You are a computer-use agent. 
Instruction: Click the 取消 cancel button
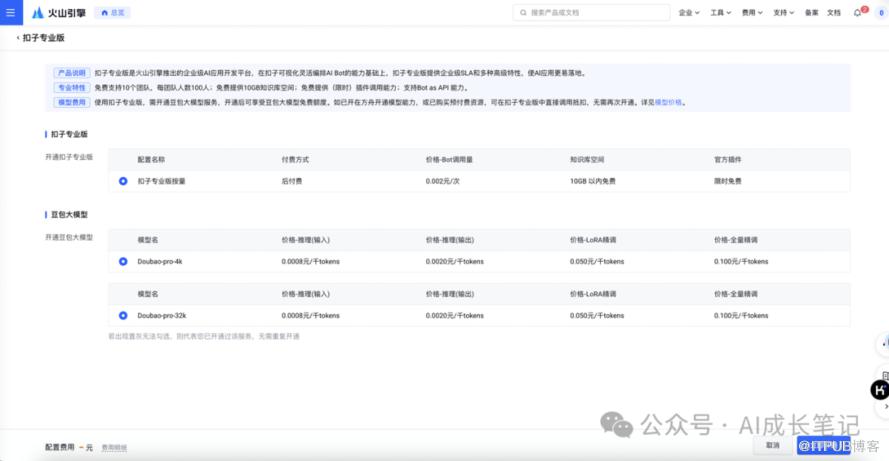pyautogui.click(x=773, y=445)
